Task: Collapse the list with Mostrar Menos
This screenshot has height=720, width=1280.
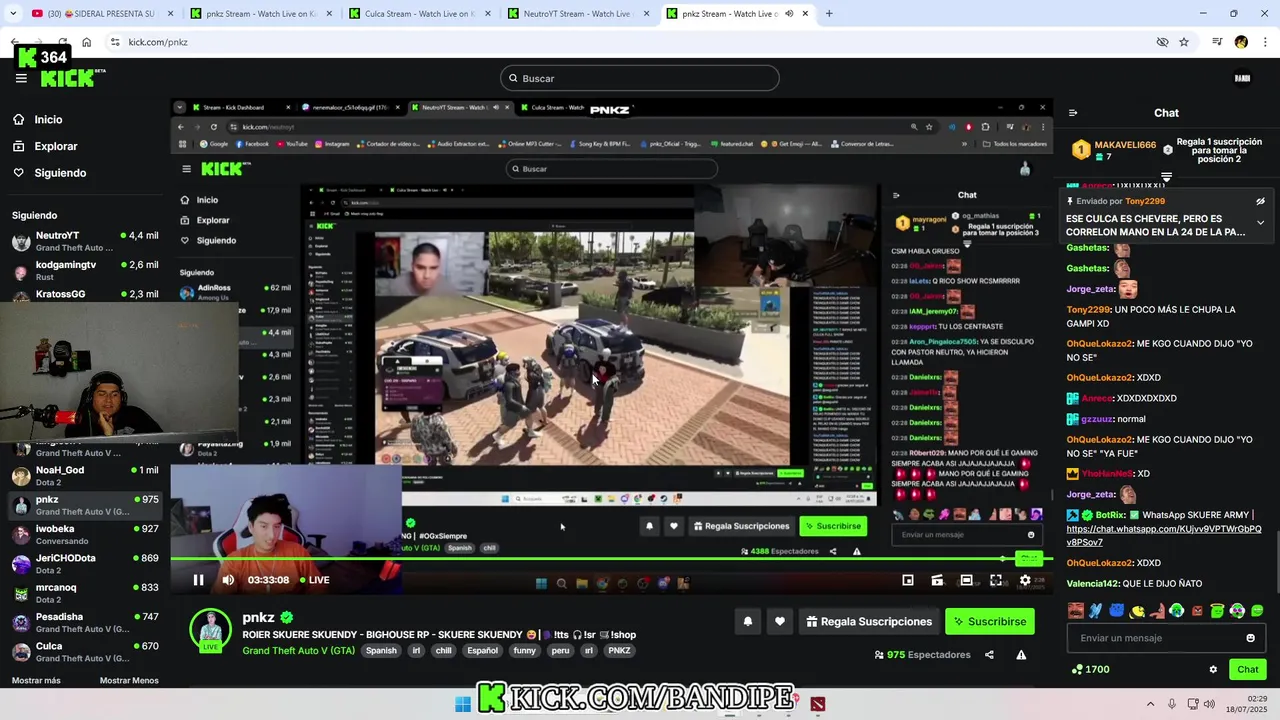Action: (129, 681)
